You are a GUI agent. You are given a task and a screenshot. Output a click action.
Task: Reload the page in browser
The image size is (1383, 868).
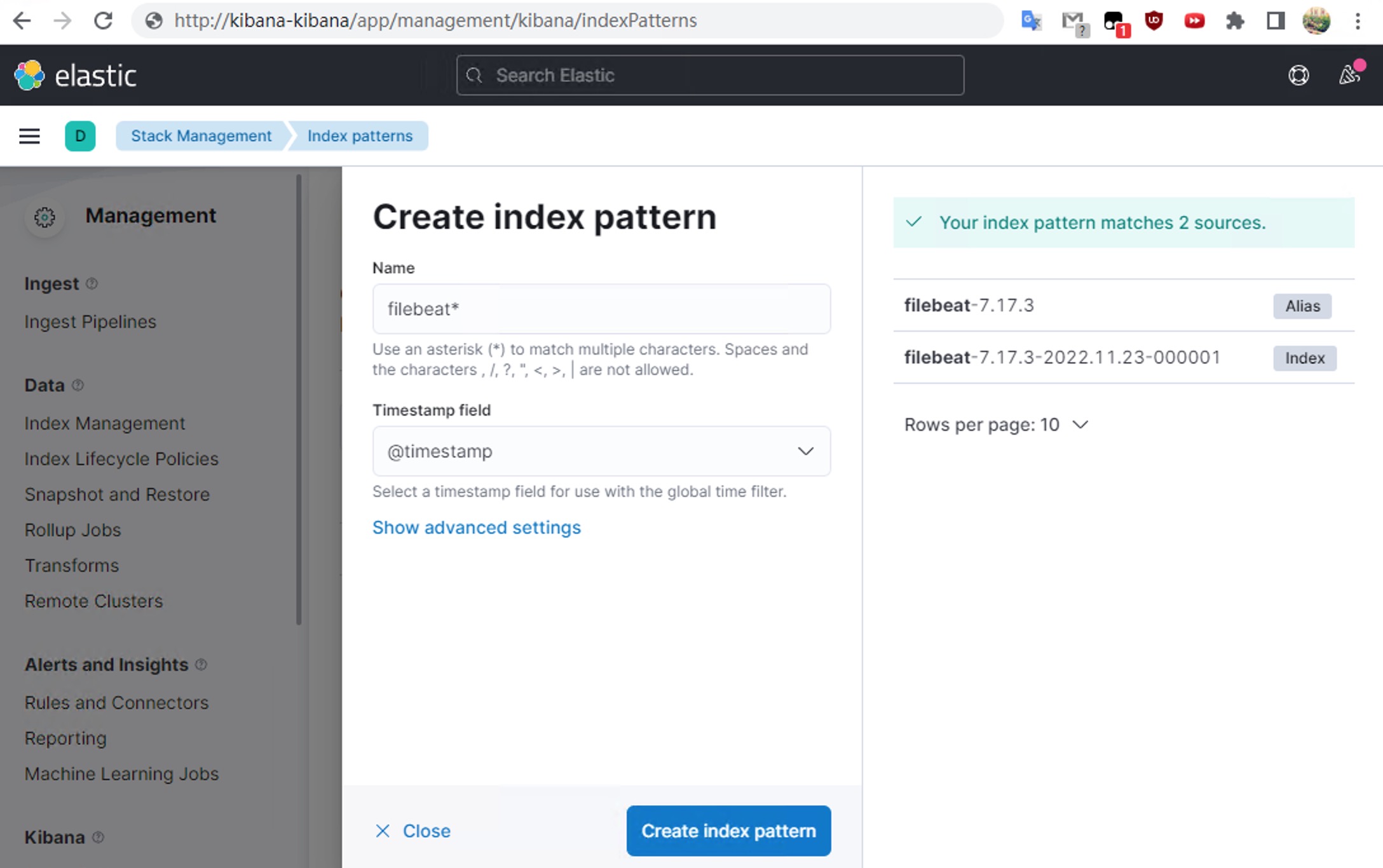click(x=104, y=21)
